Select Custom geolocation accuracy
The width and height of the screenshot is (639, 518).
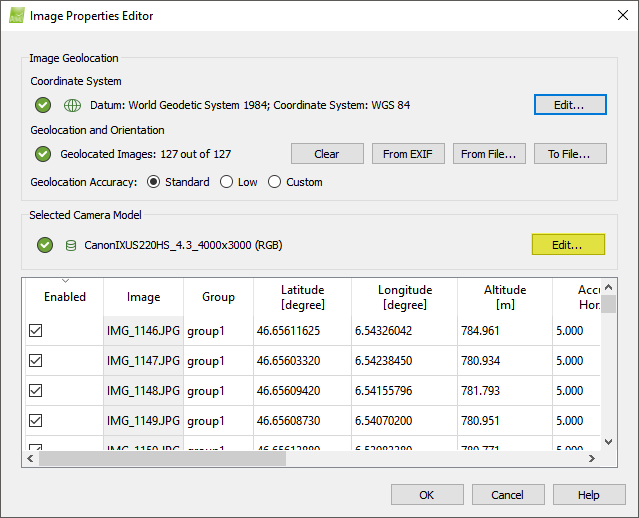(275, 182)
